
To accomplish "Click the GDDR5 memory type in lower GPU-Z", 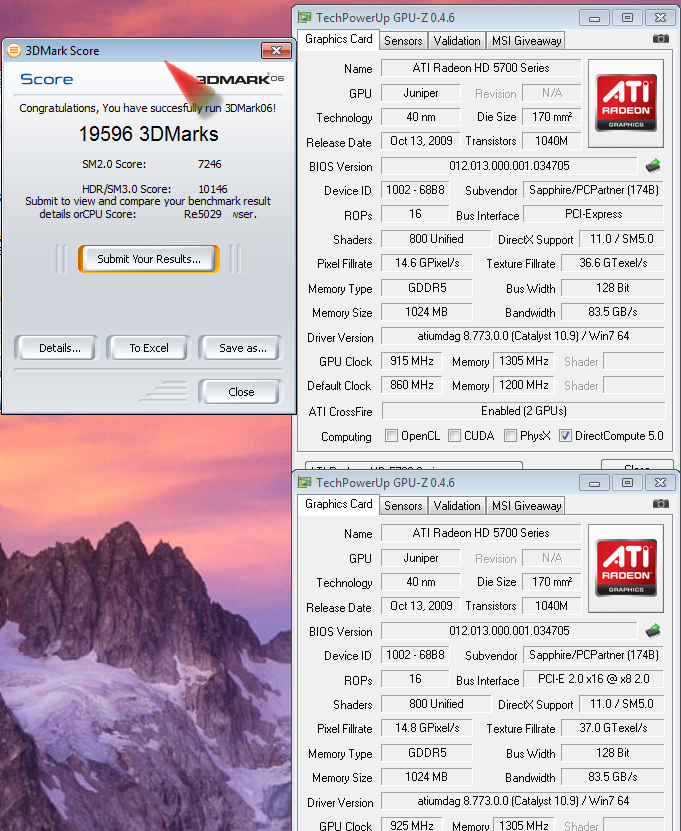I will coord(427,753).
